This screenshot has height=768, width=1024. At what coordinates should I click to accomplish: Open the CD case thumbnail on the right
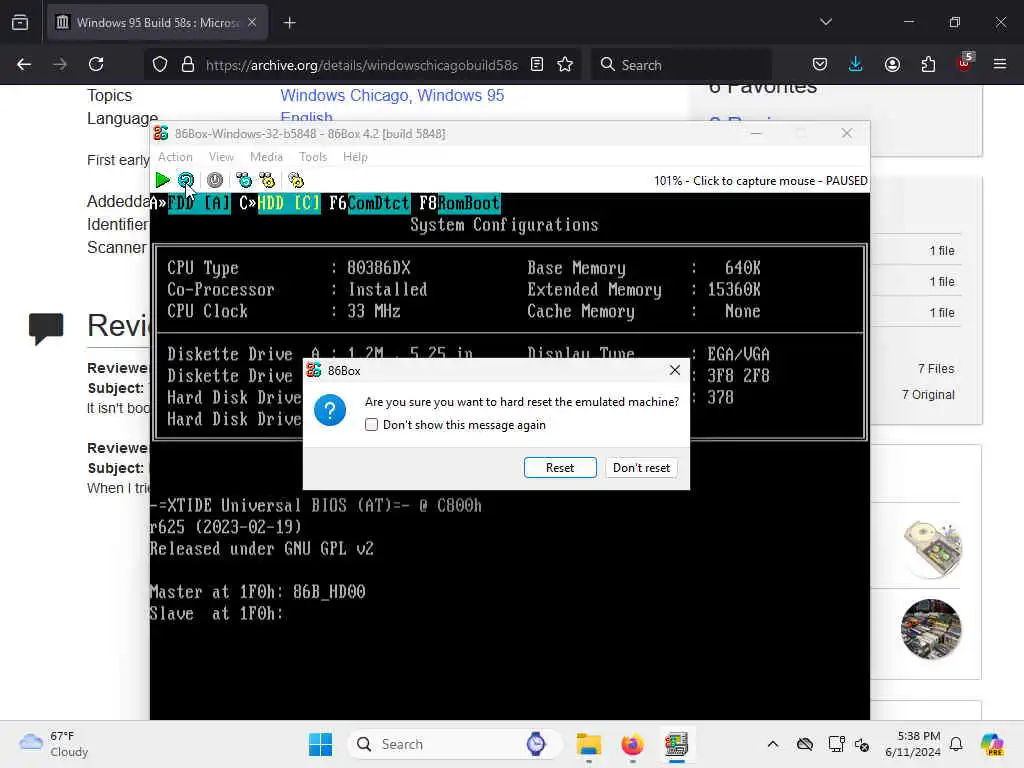(932, 550)
